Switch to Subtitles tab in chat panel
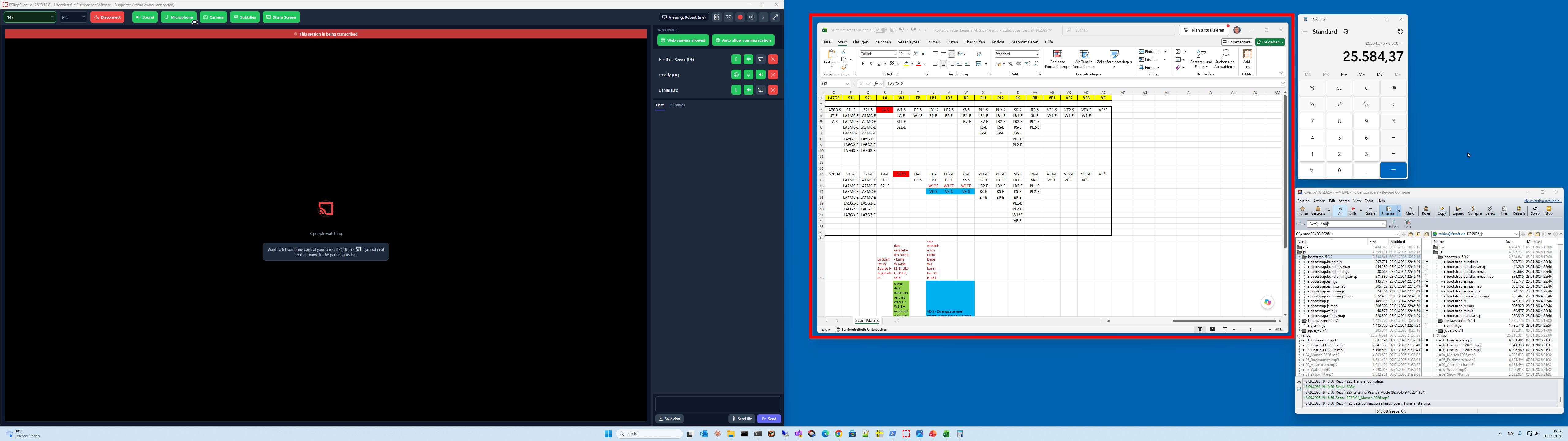 pyautogui.click(x=677, y=105)
